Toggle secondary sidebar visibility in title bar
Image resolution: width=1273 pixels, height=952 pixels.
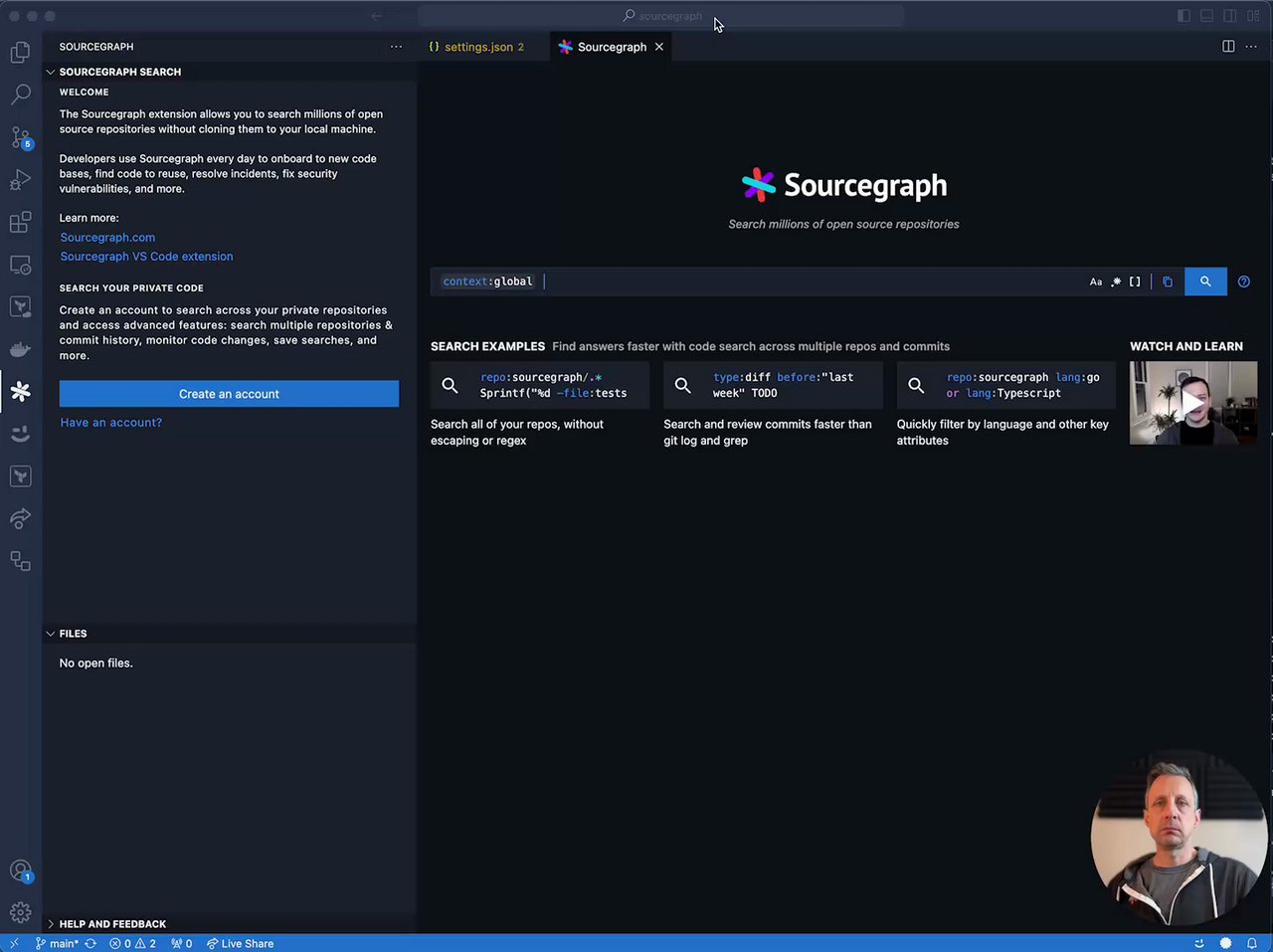coord(1230,16)
